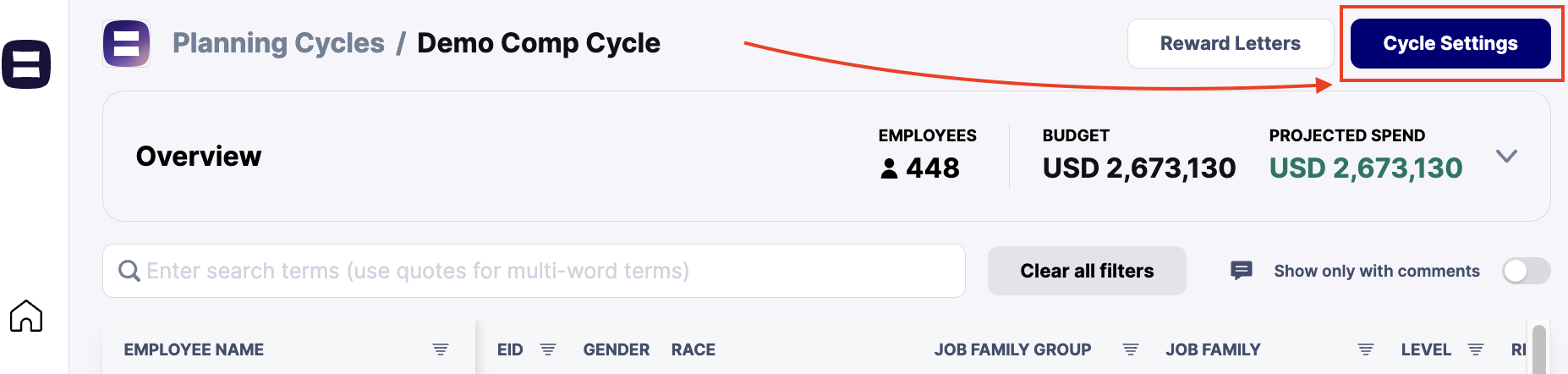Viewport: 1568px width, 374px height.
Task: Go to Planning Cycles breadcrumb
Action: pyautogui.click(x=278, y=43)
